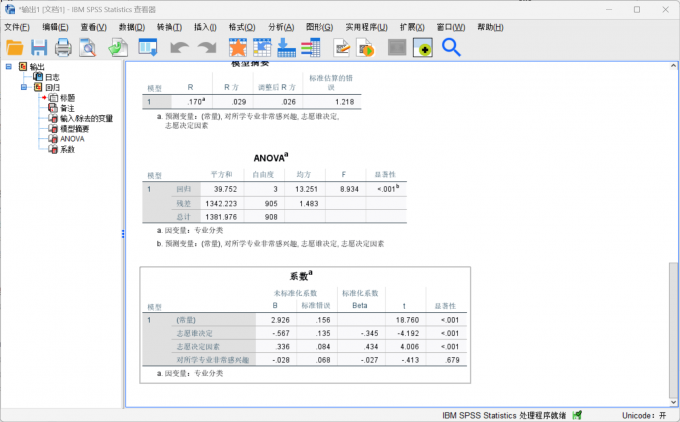This screenshot has height=422, width=680.
Task: Click the run script icon
Action: [x=366, y=47]
